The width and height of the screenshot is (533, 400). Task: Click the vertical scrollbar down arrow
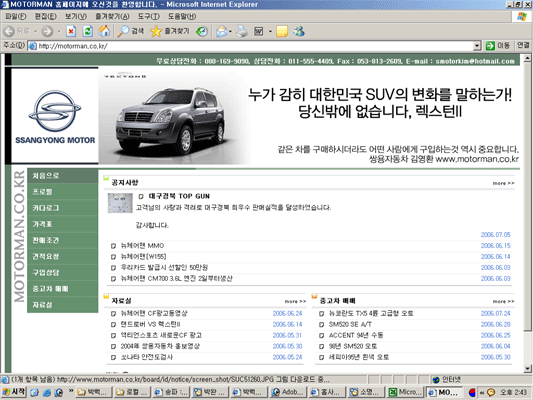tap(527, 368)
